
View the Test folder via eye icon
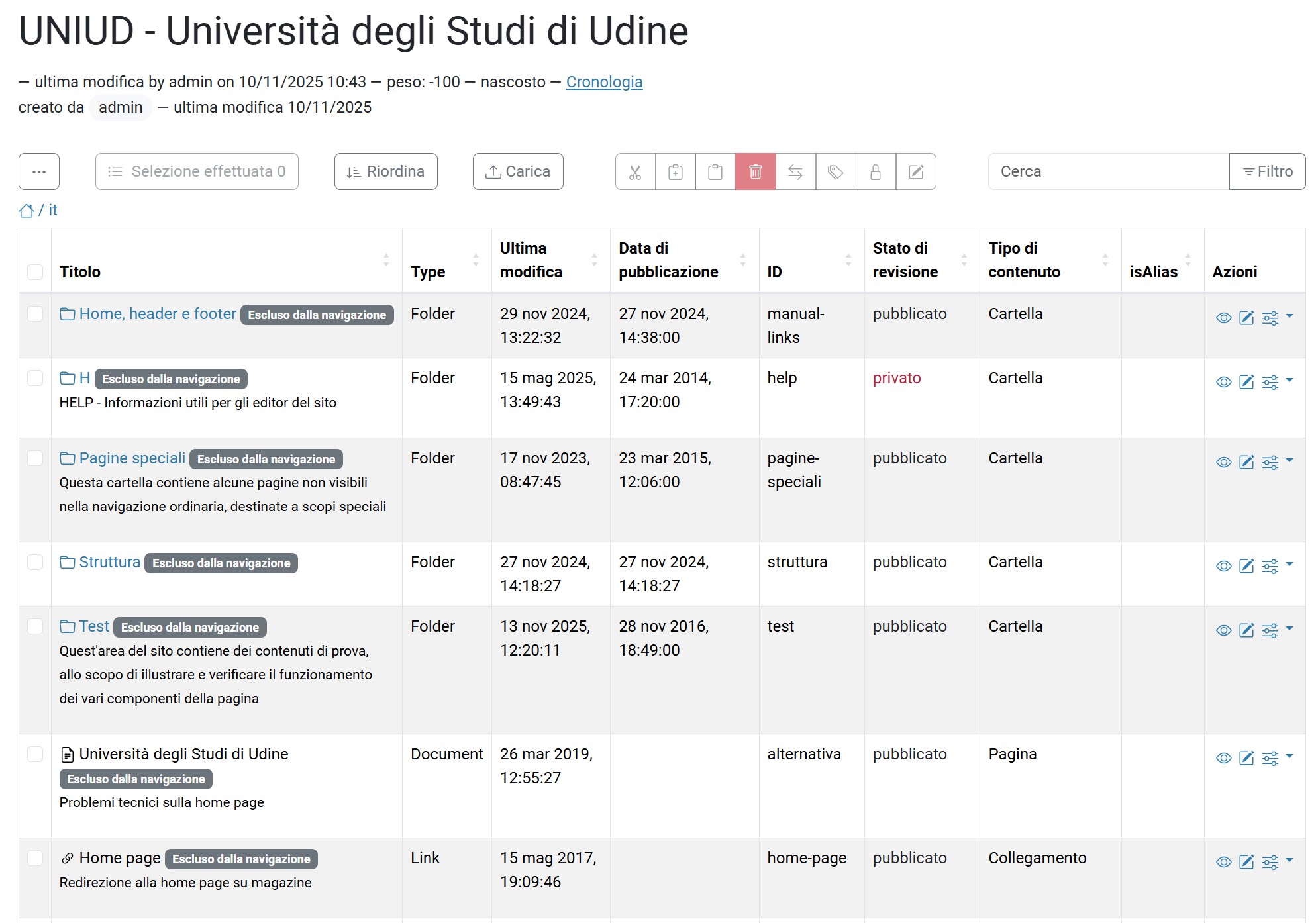(x=1223, y=630)
